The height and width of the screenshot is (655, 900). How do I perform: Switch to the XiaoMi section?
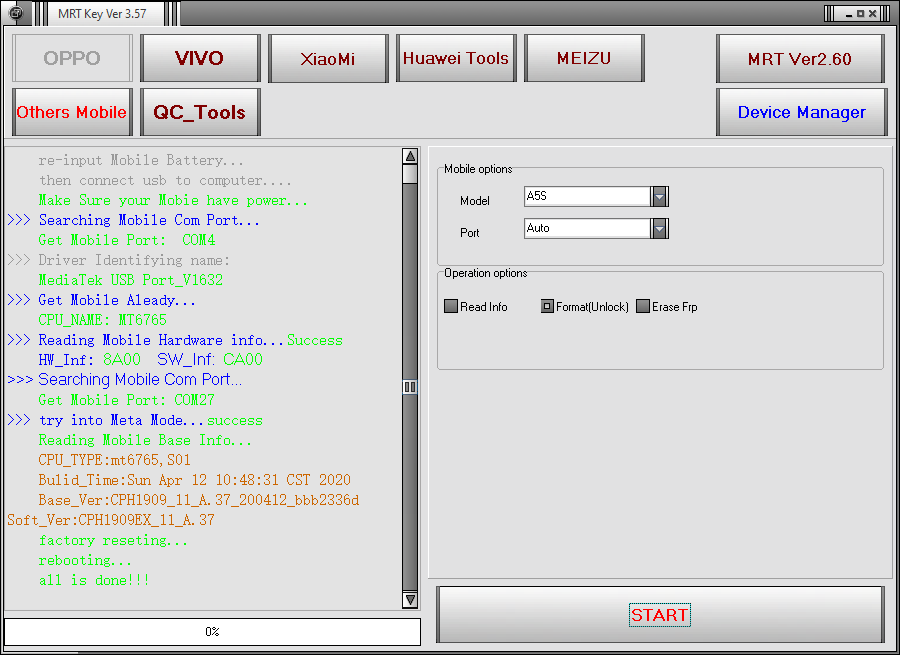pyautogui.click(x=328, y=58)
